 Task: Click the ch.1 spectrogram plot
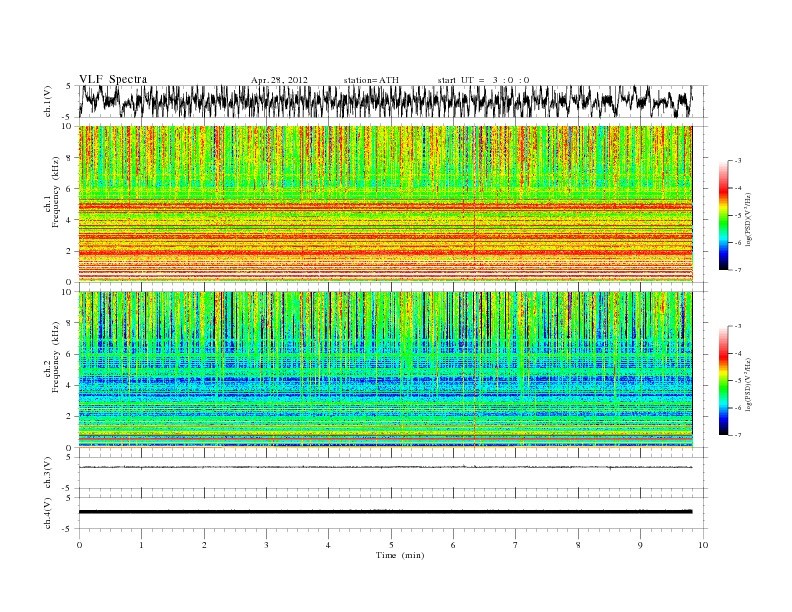pos(386,204)
